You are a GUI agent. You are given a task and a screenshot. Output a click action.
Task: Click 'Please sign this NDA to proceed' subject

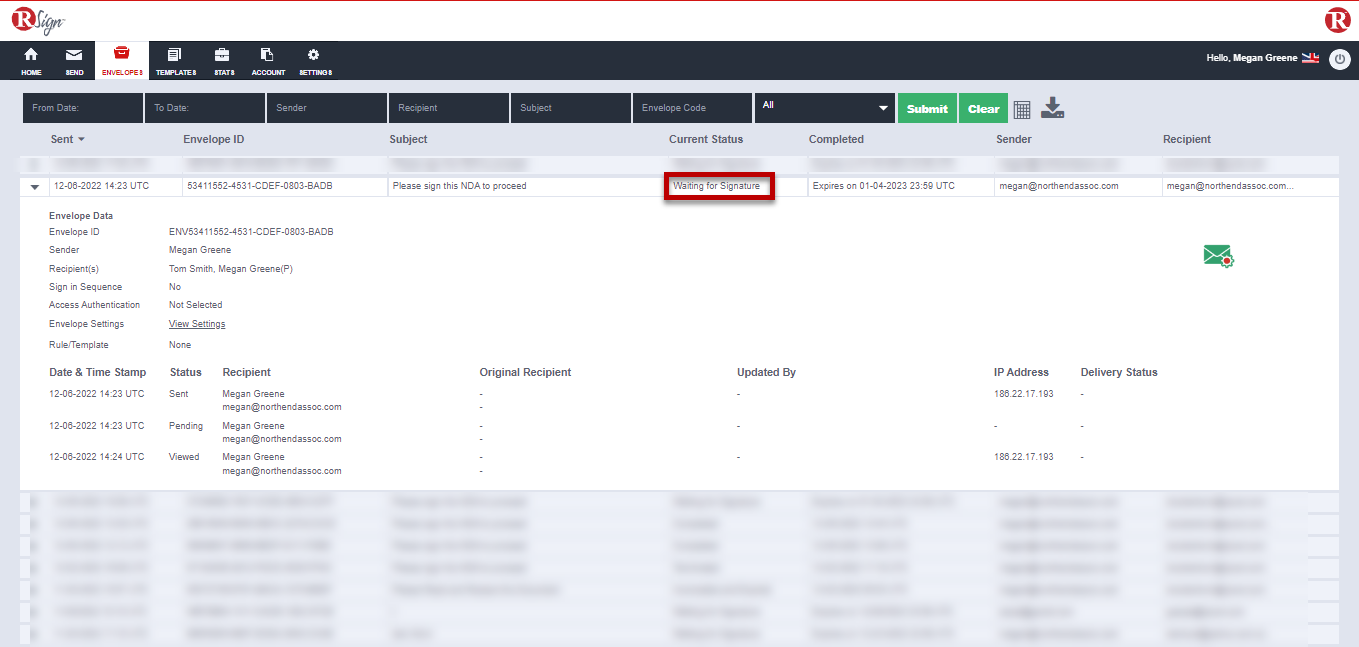[x=459, y=186]
